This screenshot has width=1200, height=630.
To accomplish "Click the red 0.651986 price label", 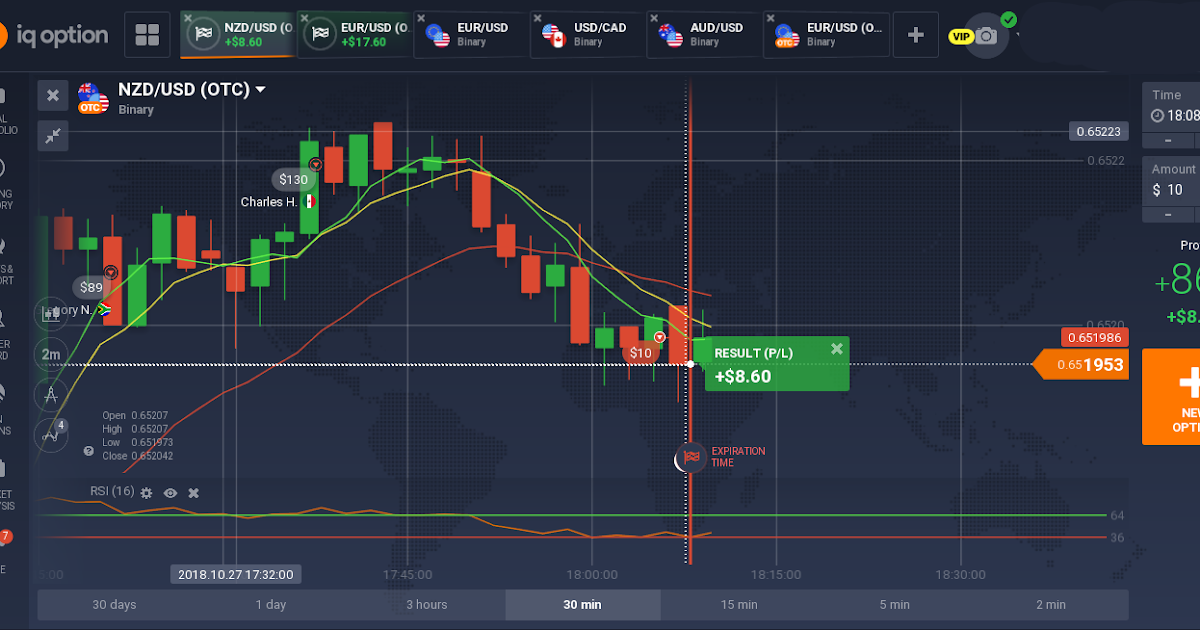I will (1097, 337).
